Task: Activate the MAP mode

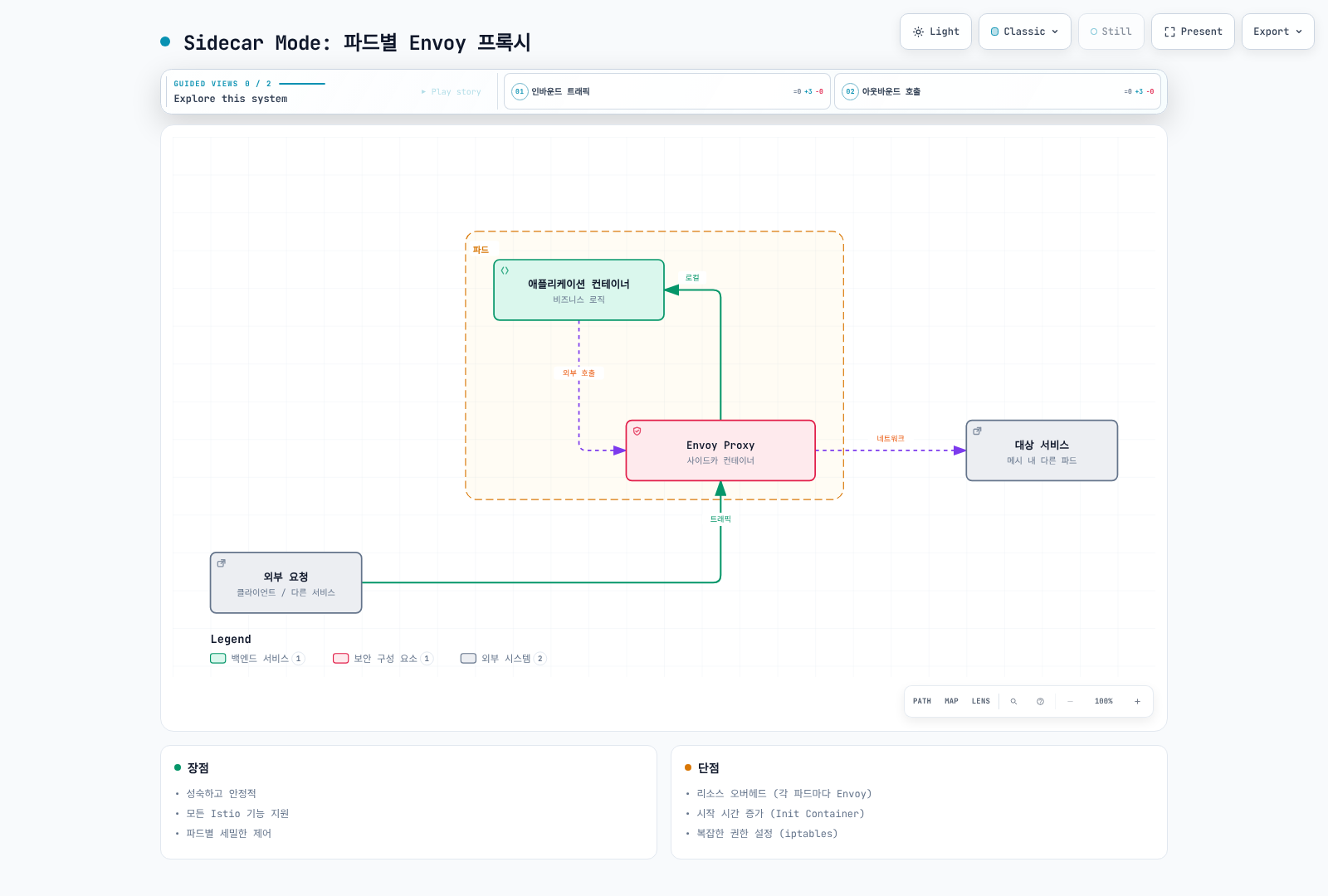Action: tap(951, 701)
